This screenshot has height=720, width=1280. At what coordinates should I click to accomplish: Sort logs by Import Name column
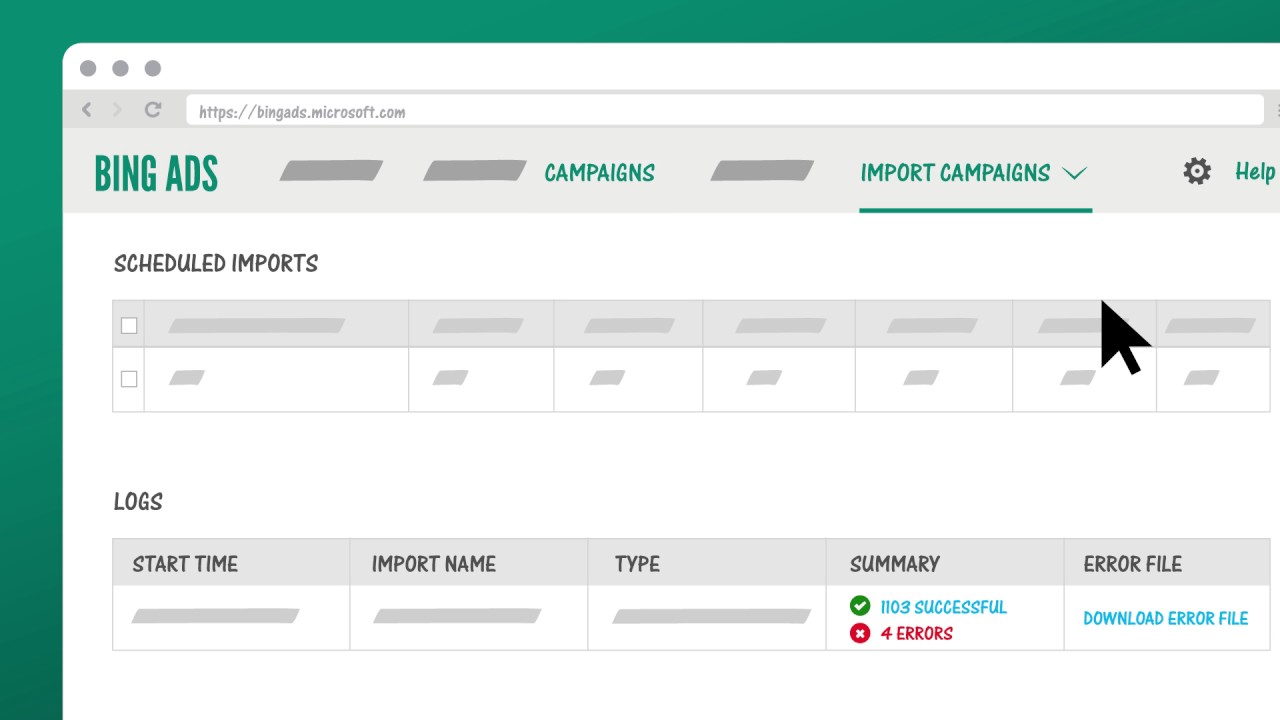click(433, 564)
